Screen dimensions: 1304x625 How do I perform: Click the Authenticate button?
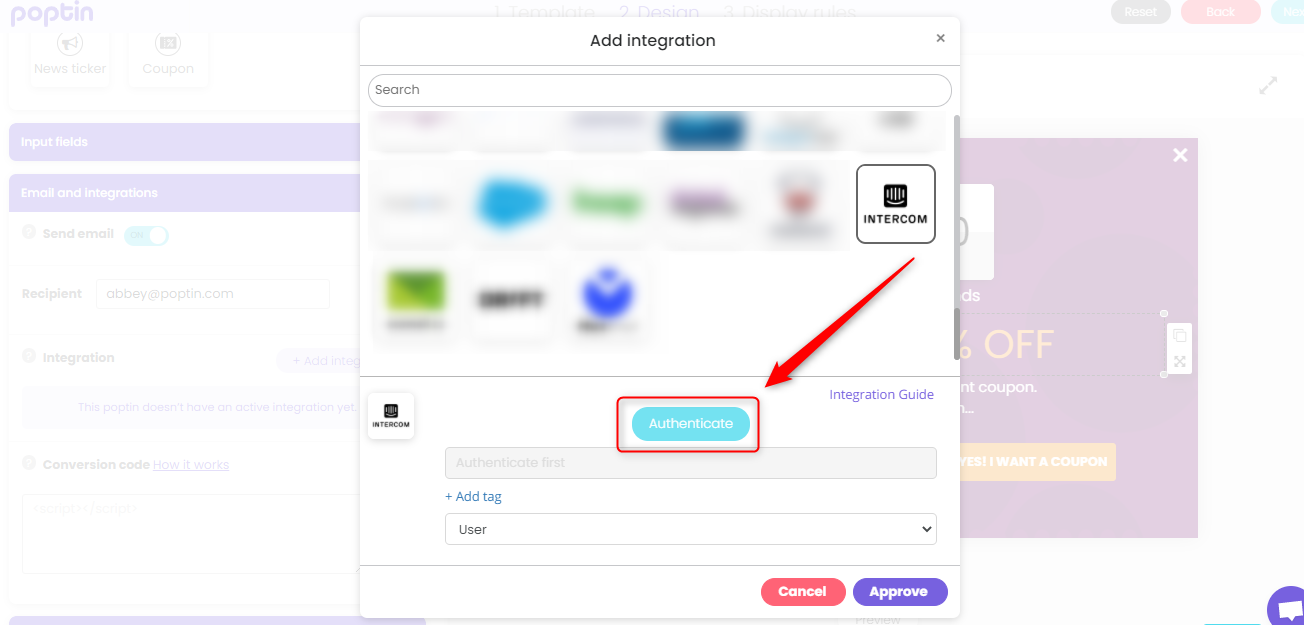coord(690,424)
